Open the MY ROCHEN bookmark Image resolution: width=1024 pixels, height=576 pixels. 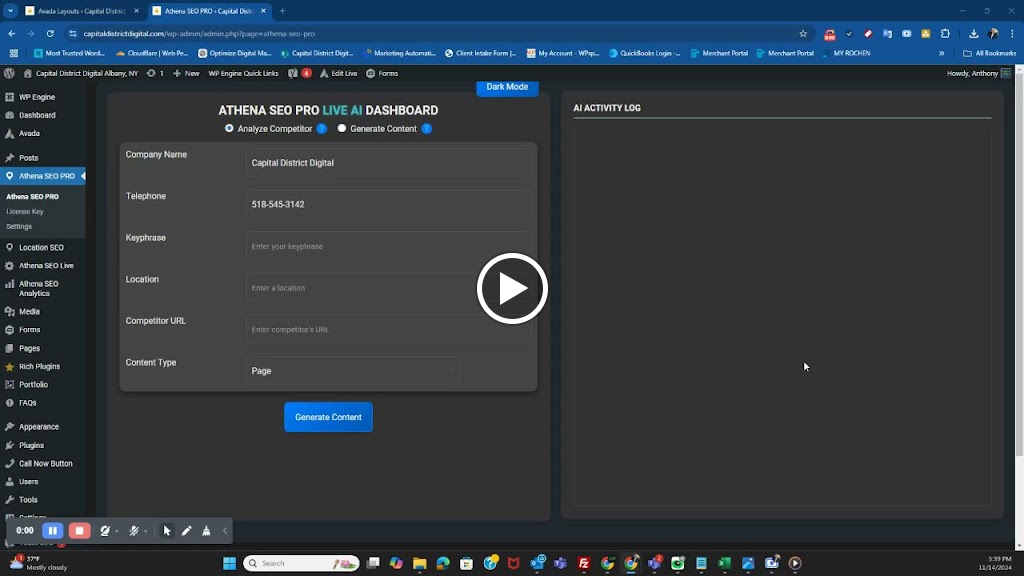[x=846, y=53]
